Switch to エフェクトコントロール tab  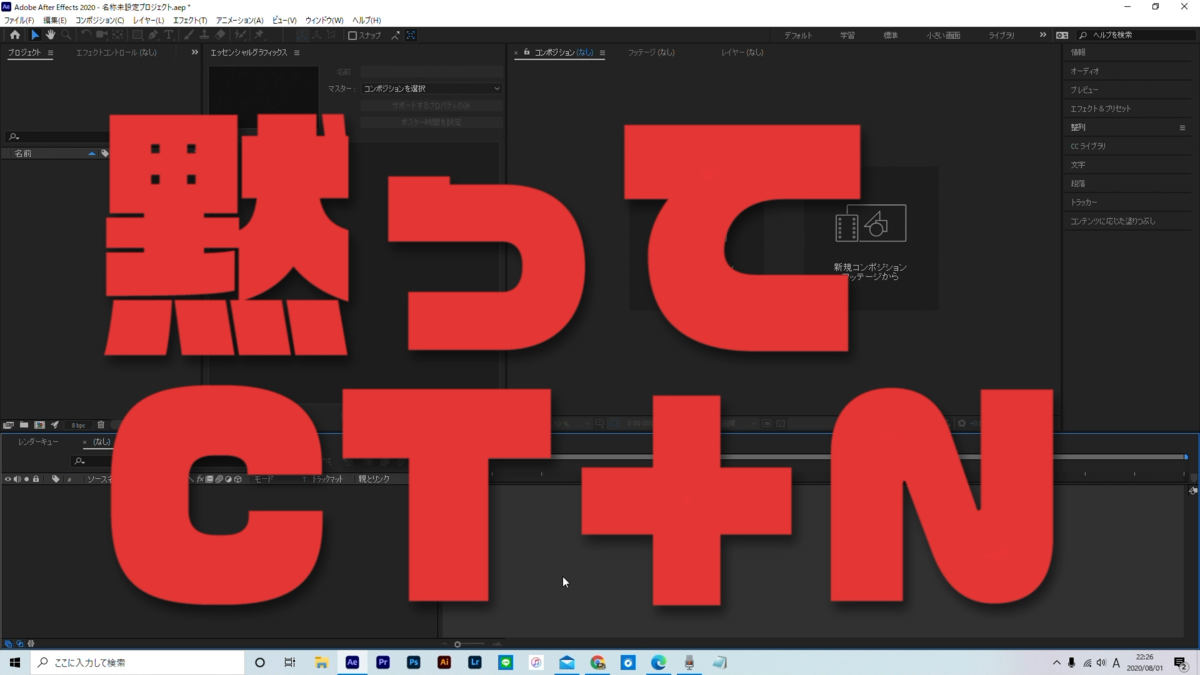click(x=116, y=52)
